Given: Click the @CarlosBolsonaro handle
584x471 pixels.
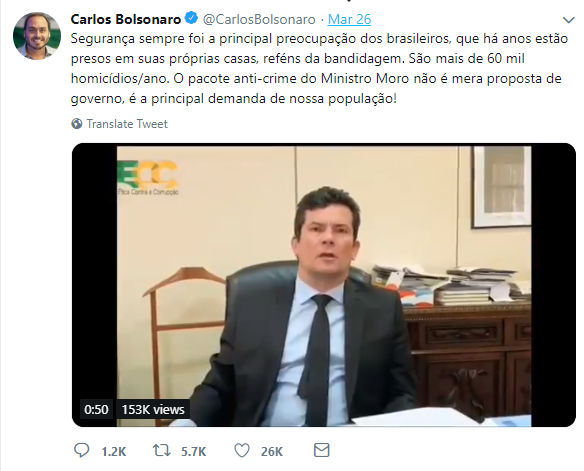Looking at the screenshot, I should (x=259, y=19).
